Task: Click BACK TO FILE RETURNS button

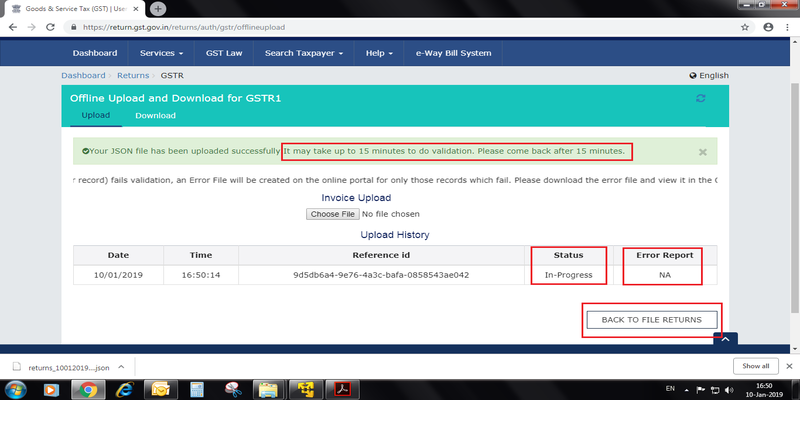Action: pyautogui.click(x=652, y=320)
